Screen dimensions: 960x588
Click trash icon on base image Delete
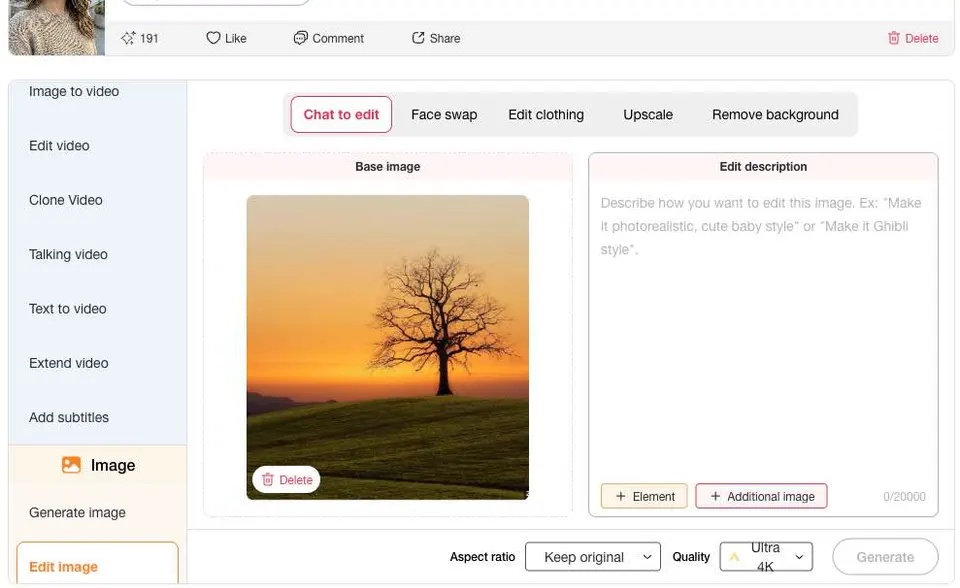pos(268,480)
